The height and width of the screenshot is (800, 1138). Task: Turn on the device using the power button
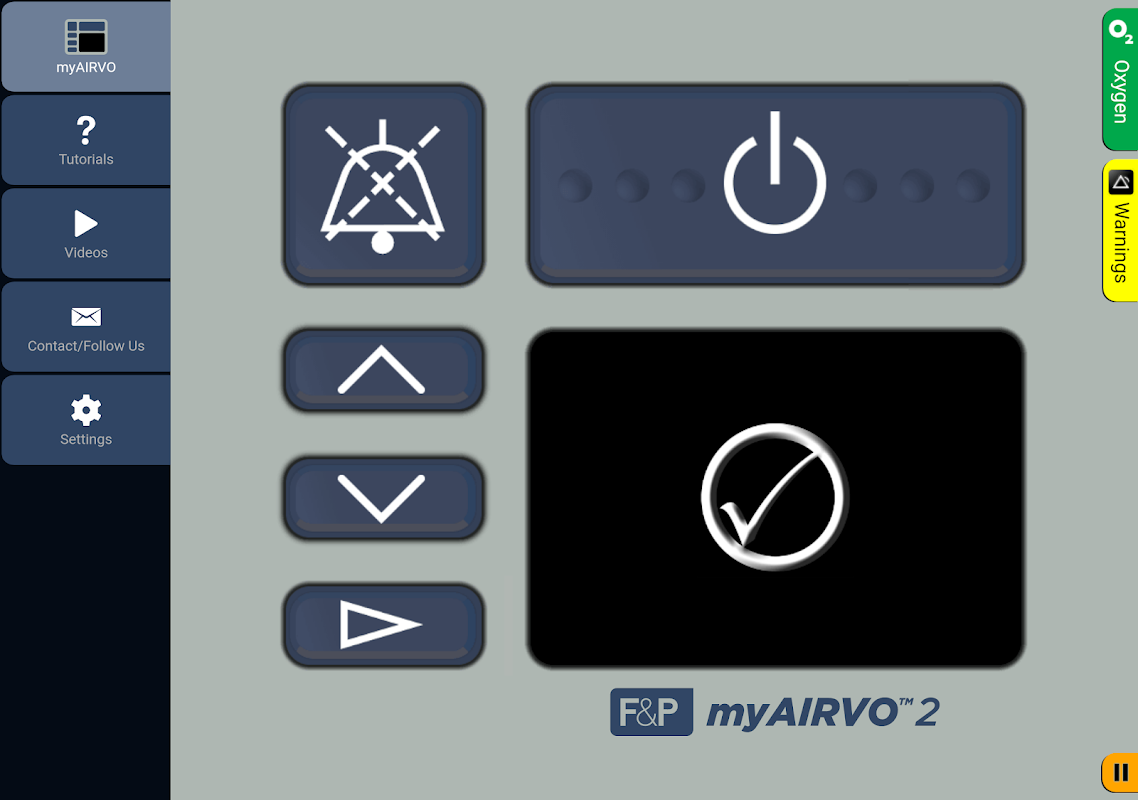775,184
